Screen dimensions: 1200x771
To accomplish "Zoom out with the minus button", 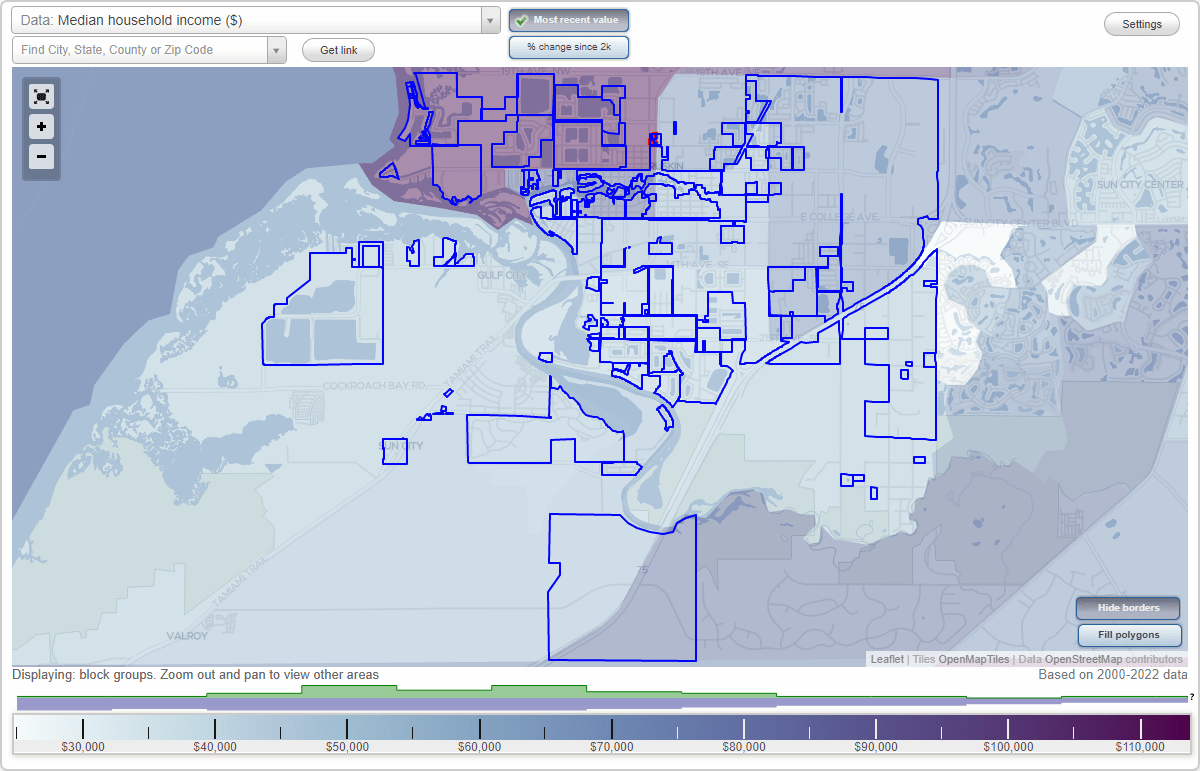I will click(x=41, y=156).
